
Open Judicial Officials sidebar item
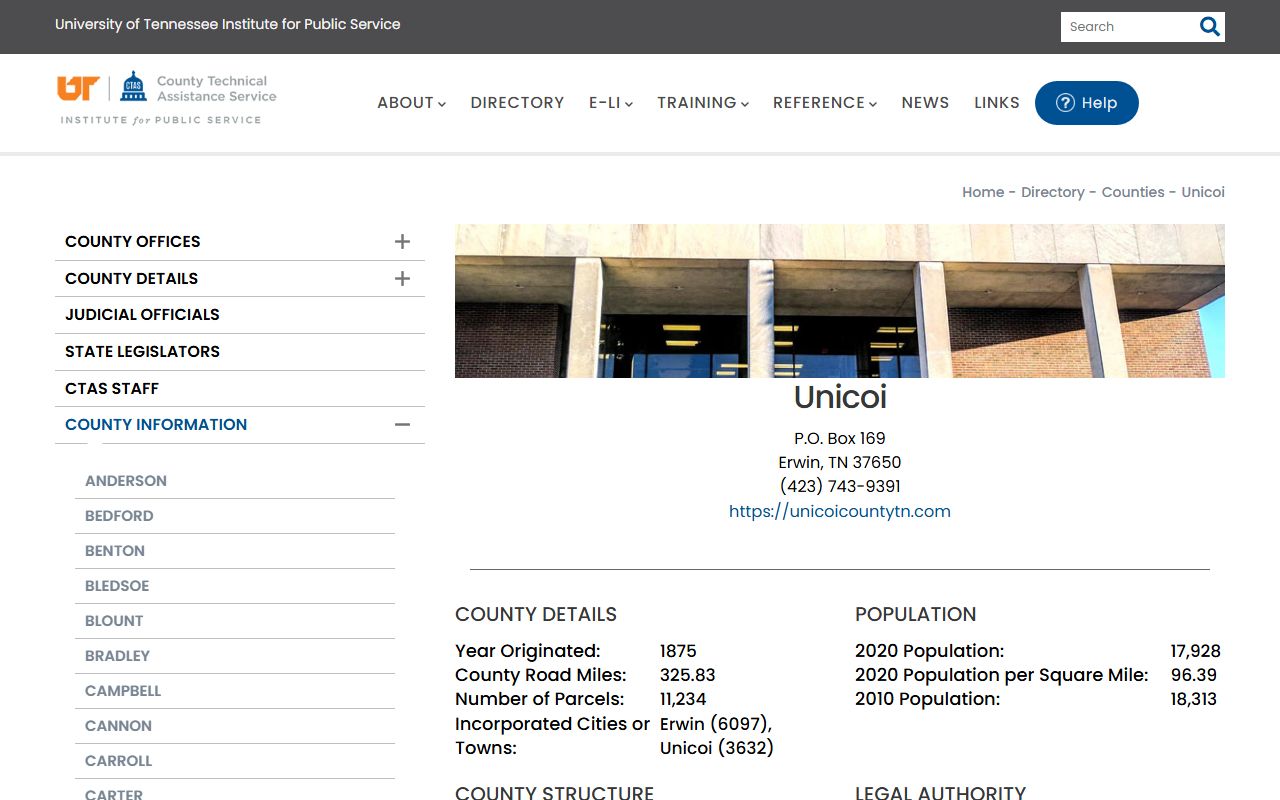pos(240,315)
